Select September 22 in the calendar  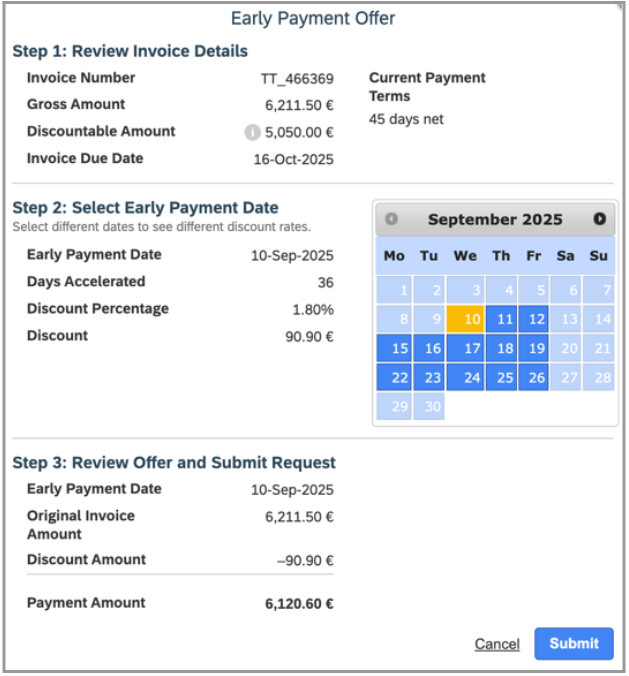tap(394, 377)
